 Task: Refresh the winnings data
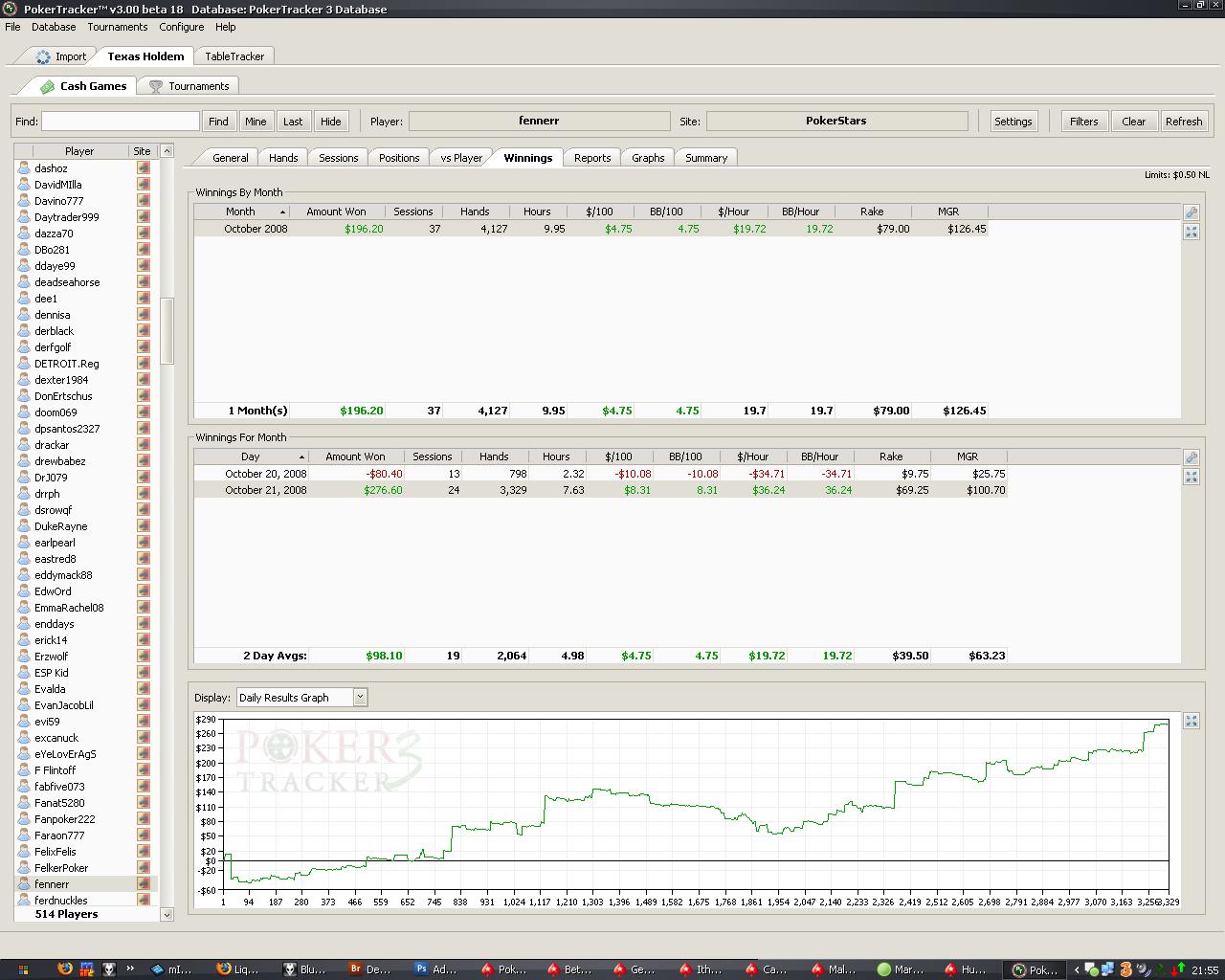click(x=1184, y=122)
